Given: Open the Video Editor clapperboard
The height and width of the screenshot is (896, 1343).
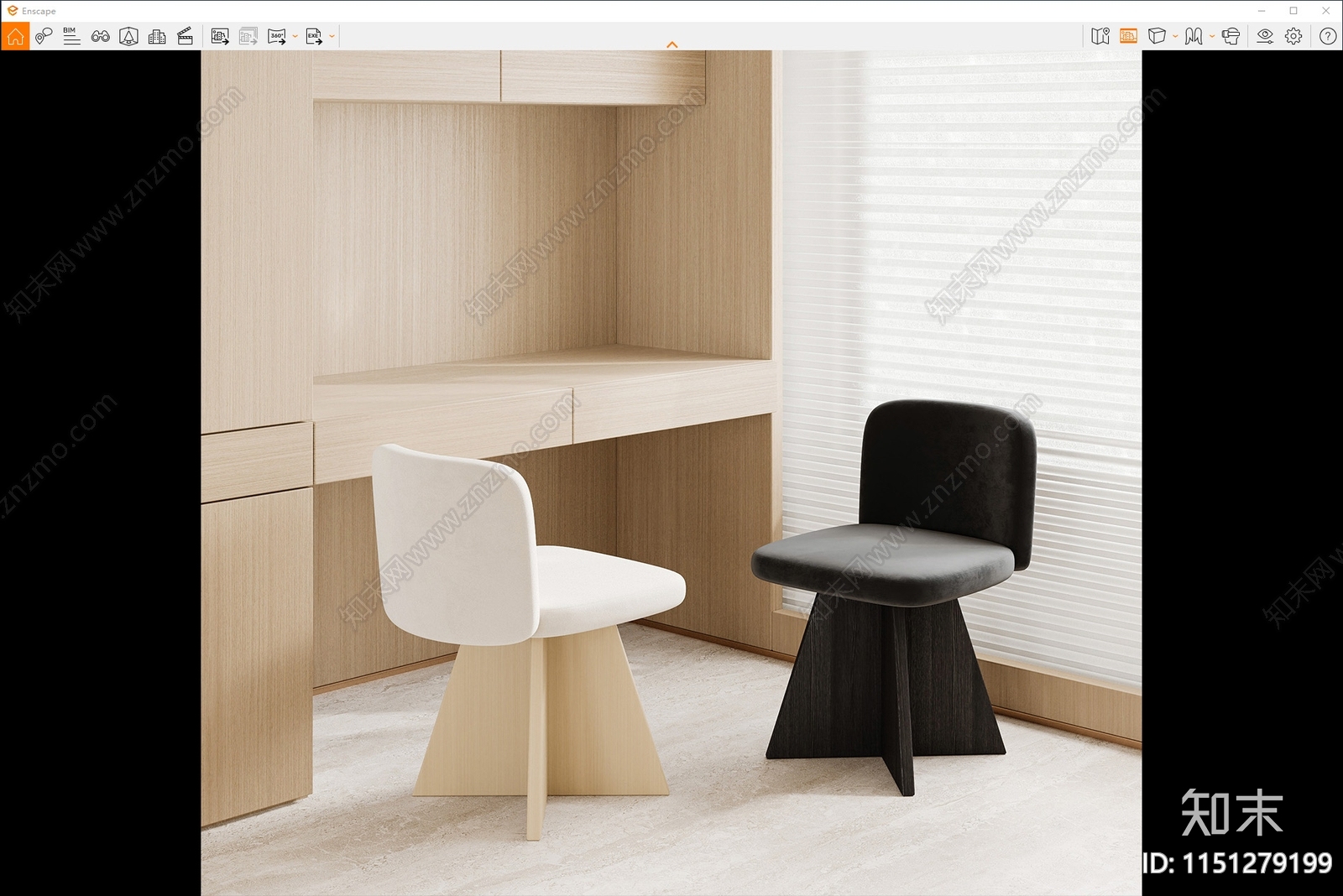Looking at the screenshot, I should pos(186,36).
